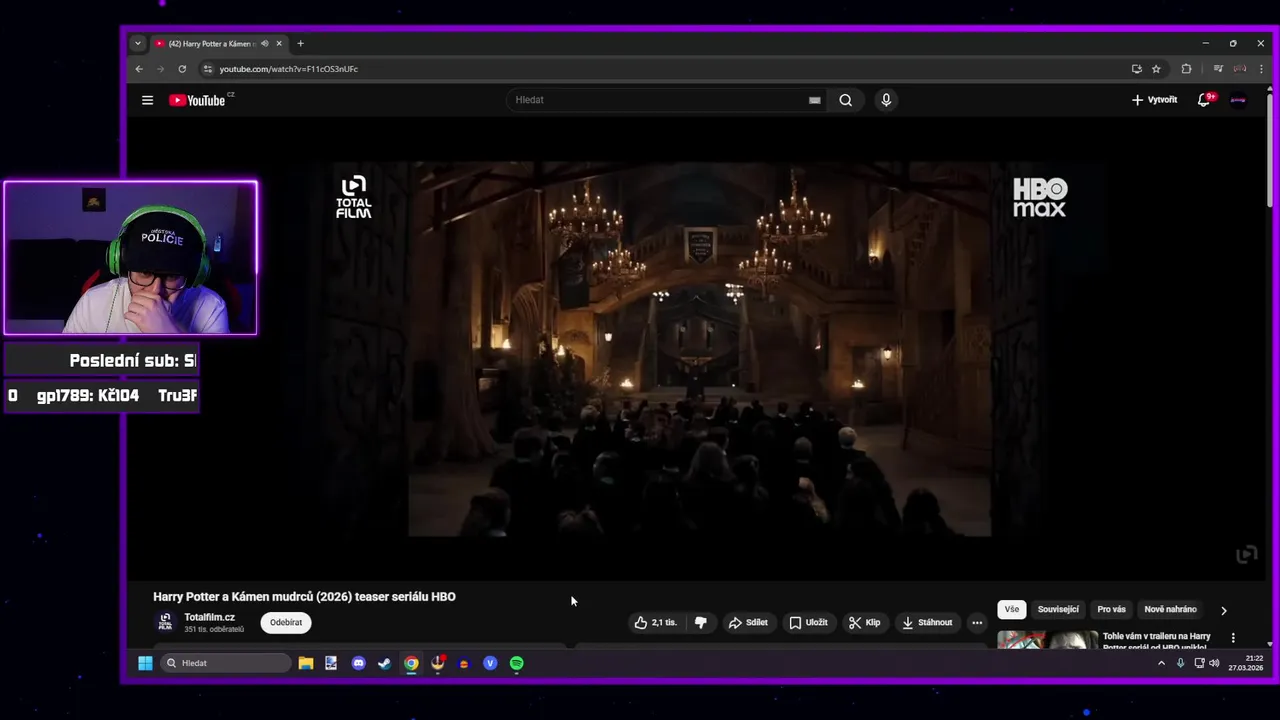Screen dimensions: 1280x720
Task: Switch to Chrome in the taskbar
Action: point(411,663)
